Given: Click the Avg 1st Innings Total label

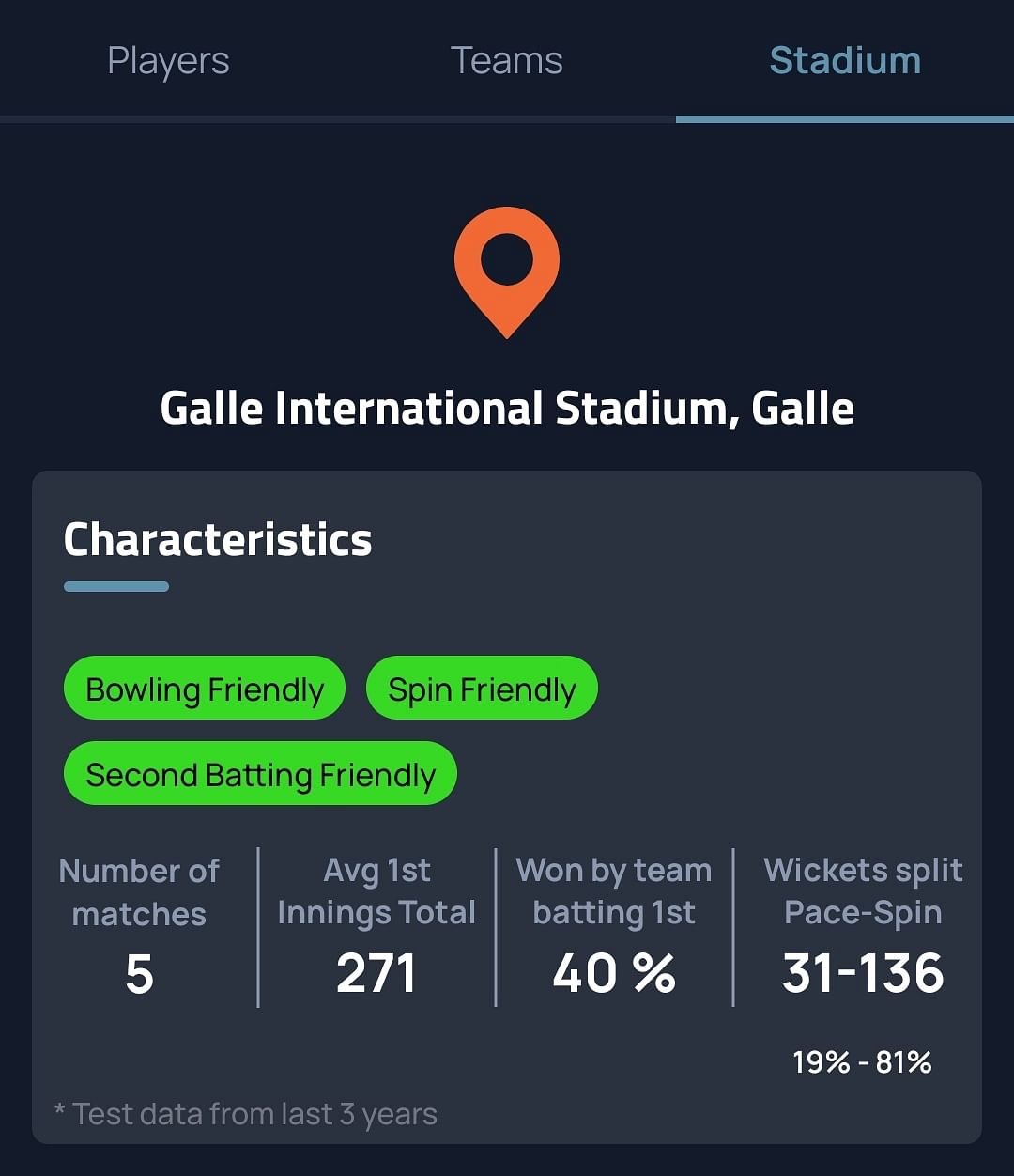Looking at the screenshot, I should (x=376, y=891).
